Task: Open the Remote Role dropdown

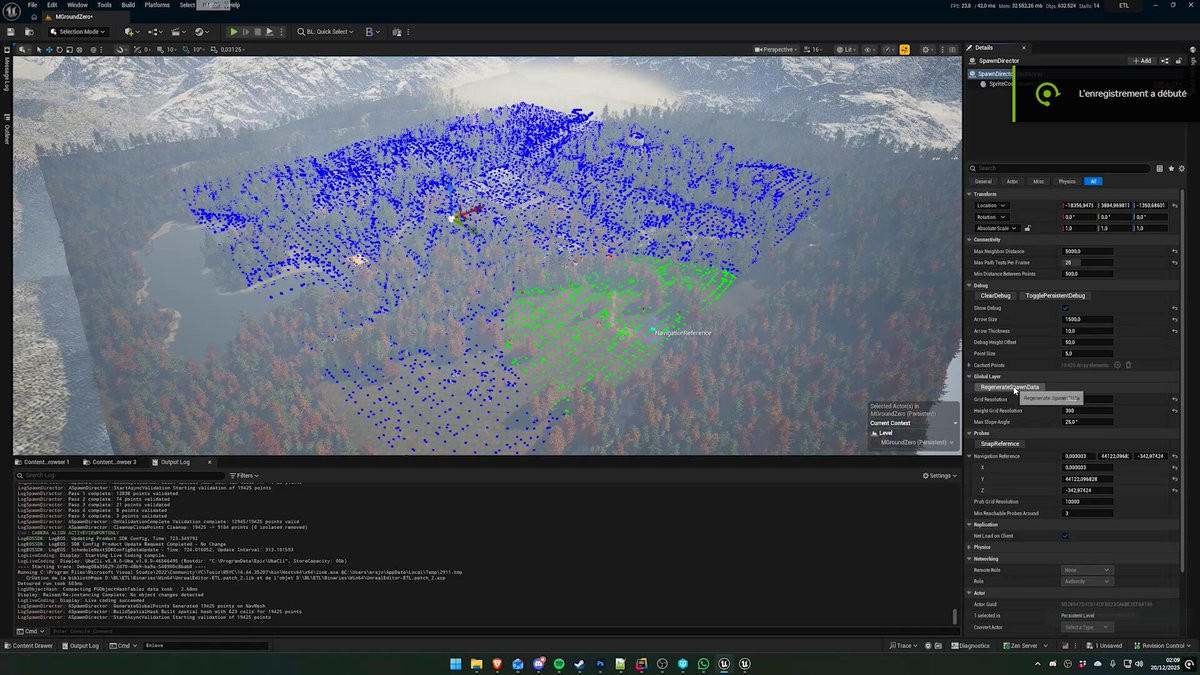Action: click(1086, 570)
